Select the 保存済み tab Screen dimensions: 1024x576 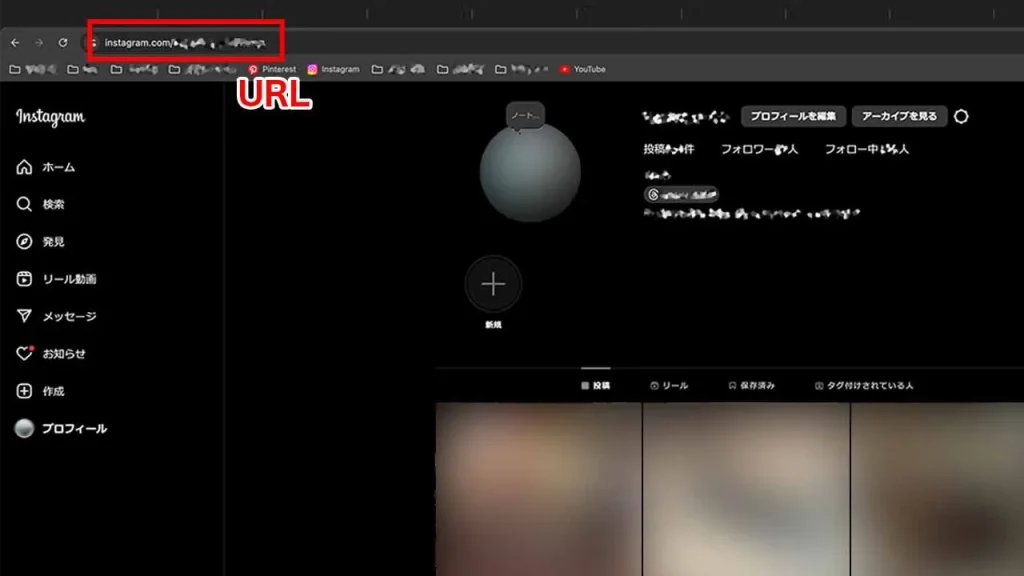pyautogui.click(x=752, y=385)
